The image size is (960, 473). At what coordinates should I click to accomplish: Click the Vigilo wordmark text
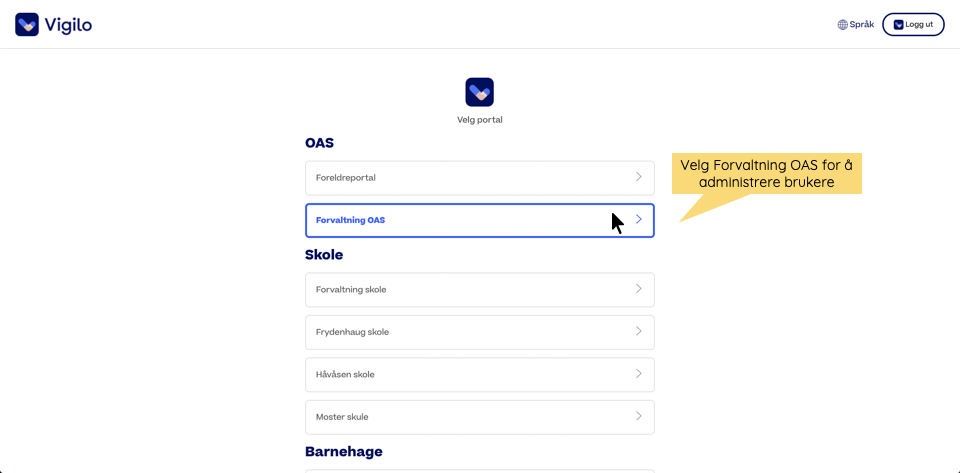click(x=68, y=25)
